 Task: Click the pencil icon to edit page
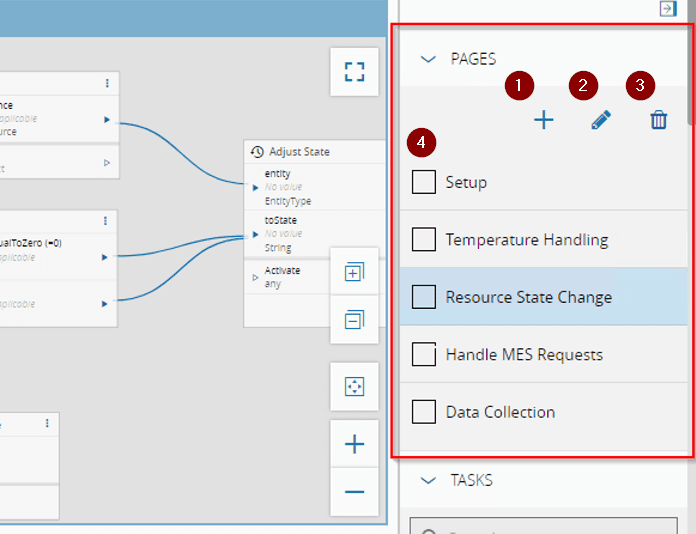point(600,121)
